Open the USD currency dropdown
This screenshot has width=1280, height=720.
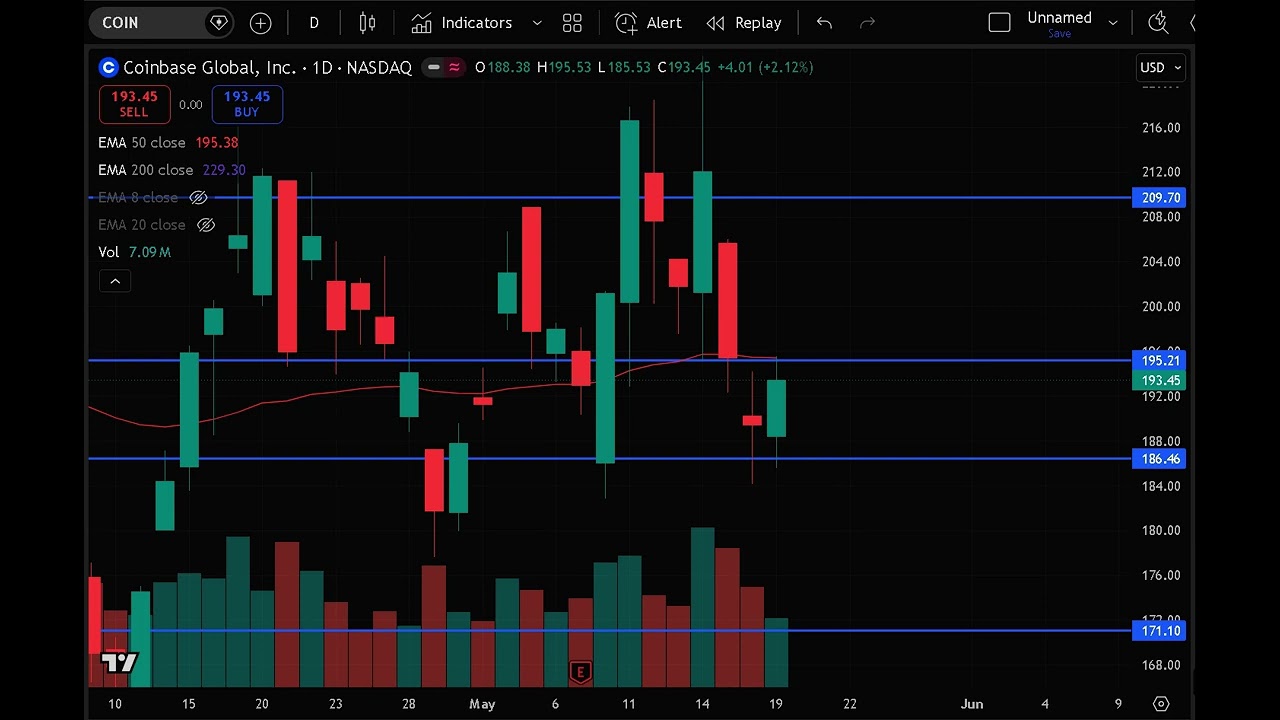coord(1161,67)
